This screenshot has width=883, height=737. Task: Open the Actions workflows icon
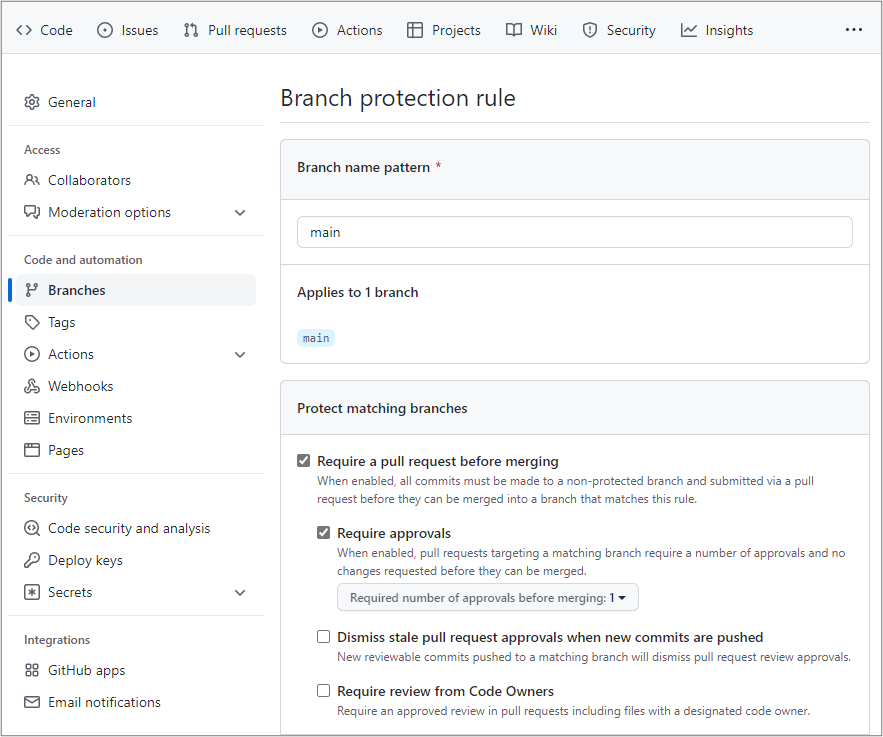click(322, 30)
